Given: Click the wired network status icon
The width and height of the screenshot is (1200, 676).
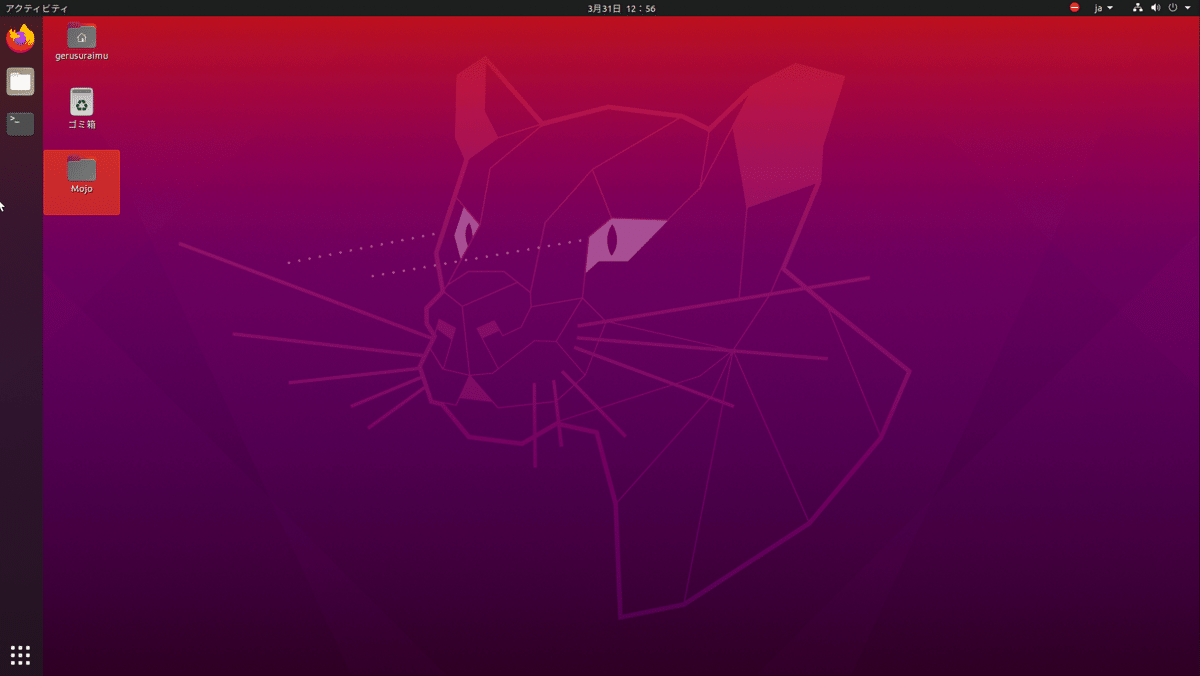Looking at the screenshot, I should click(x=1138, y=7).
